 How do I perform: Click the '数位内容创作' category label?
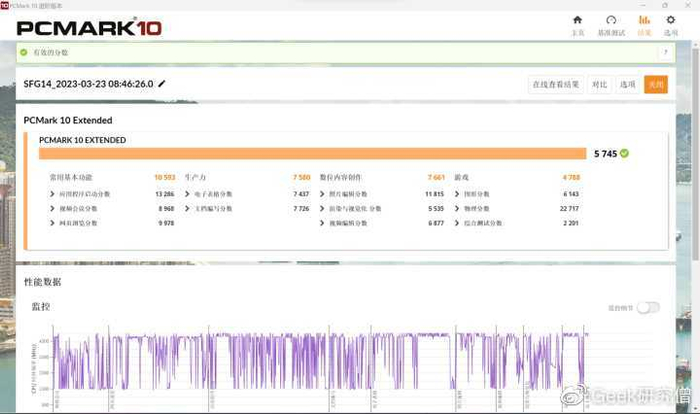[x=340, y=177]
